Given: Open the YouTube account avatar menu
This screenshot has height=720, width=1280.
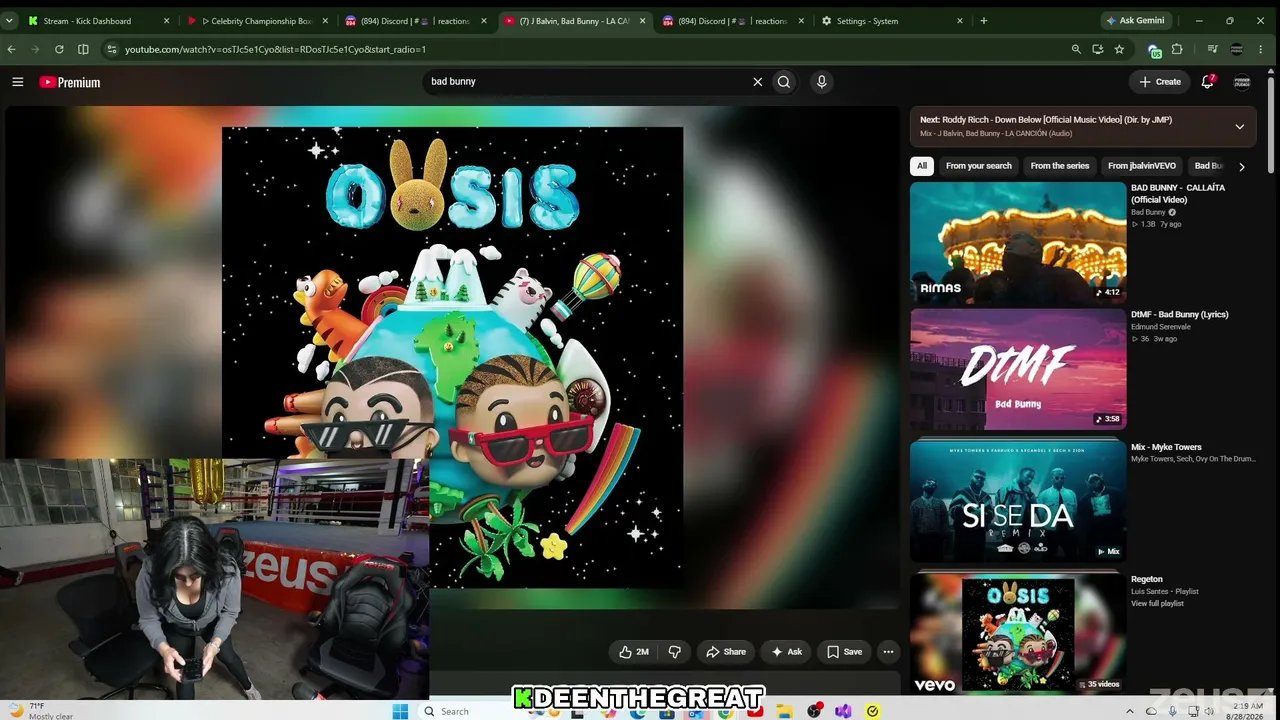Looking at the screenshot, I should pyautogui.click(x=1242, y=82).
